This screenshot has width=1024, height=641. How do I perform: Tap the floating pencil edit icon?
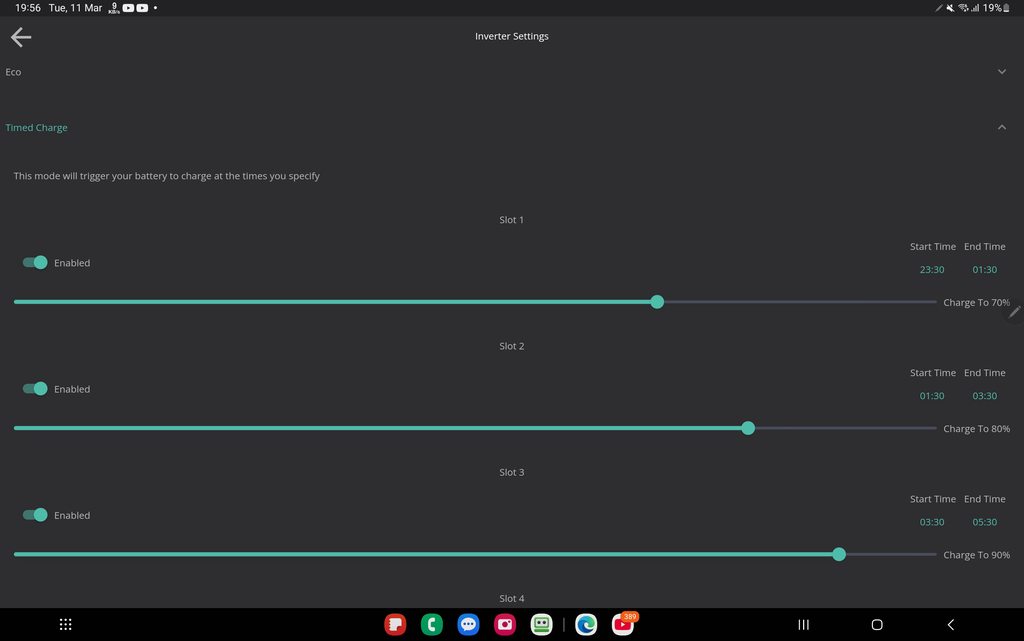click(x=1014, y=312)
